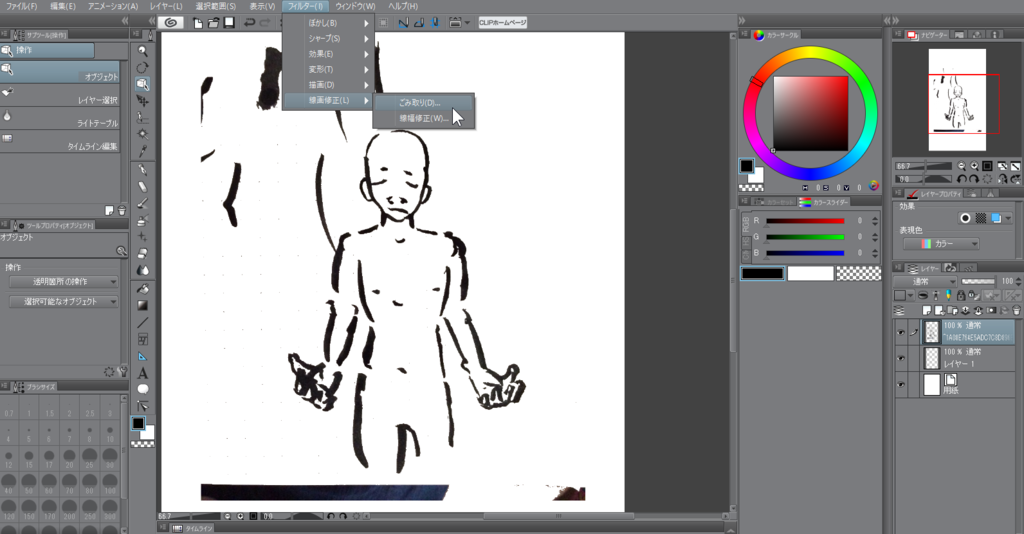Select the Operation object tool

[142, 84]
